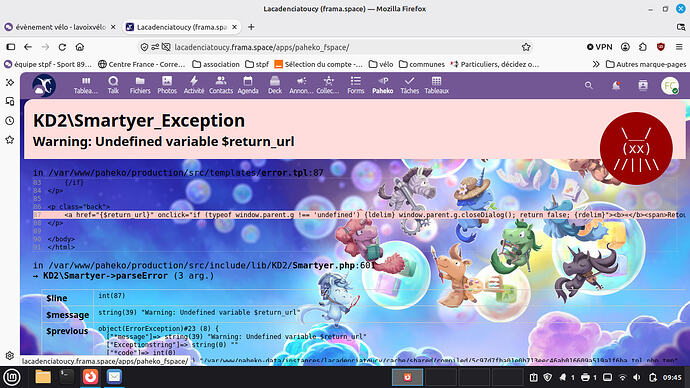
Task: Open sidebar history clock icon
Action: point(10,121)
